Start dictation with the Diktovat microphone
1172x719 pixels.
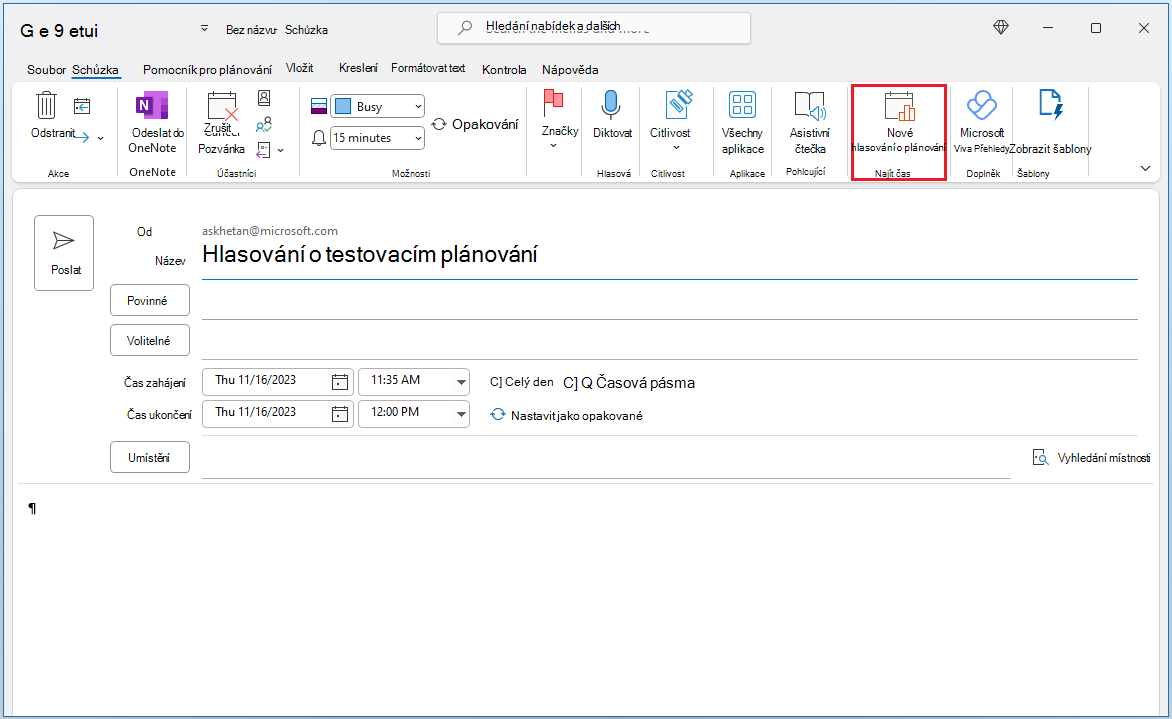tap(612, 114)
